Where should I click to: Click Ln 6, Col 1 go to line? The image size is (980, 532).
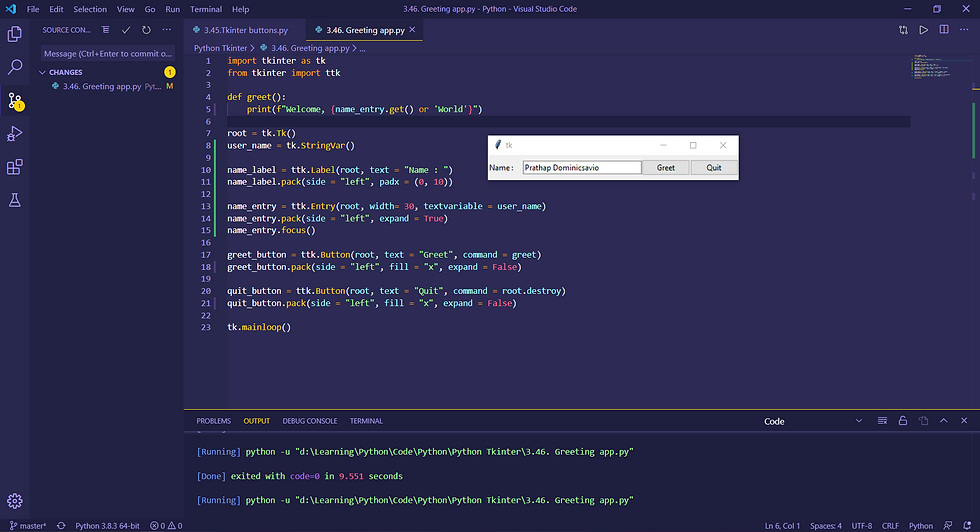(x=782, y=526)
